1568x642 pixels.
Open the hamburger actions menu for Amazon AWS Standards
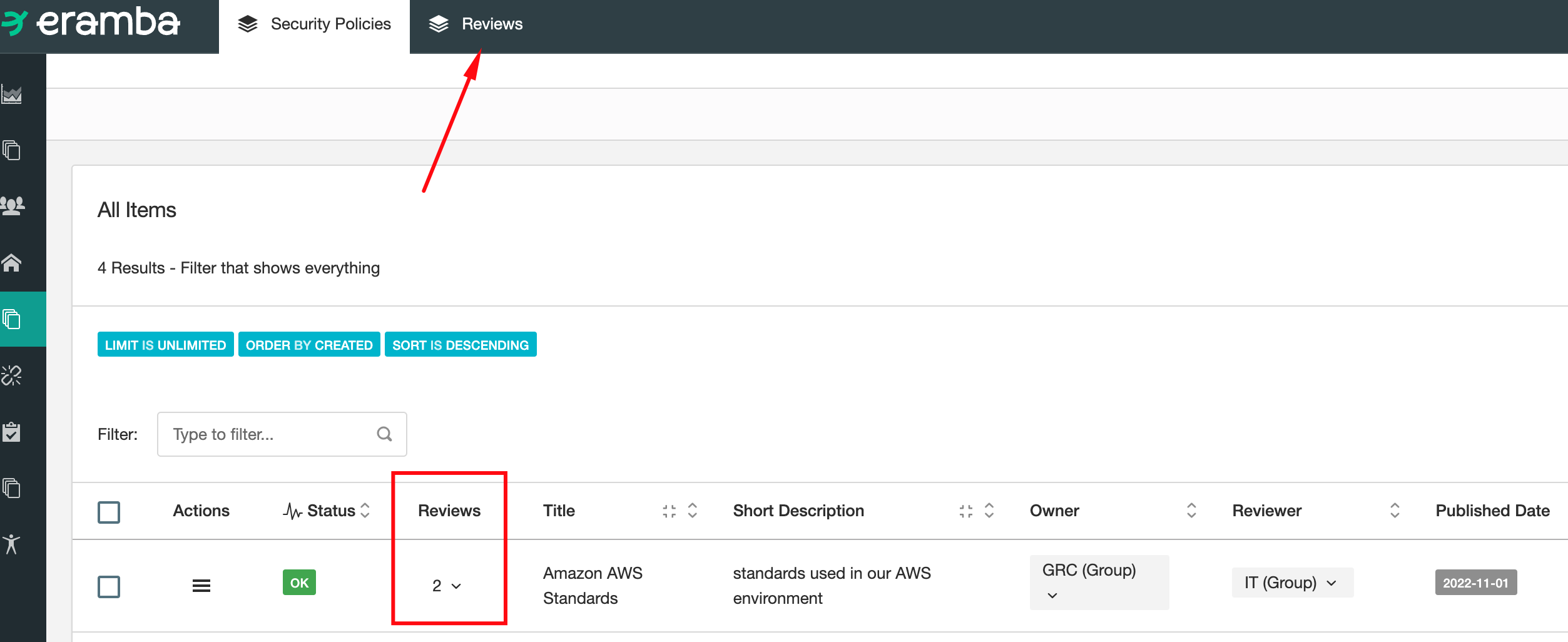(201, 586)
